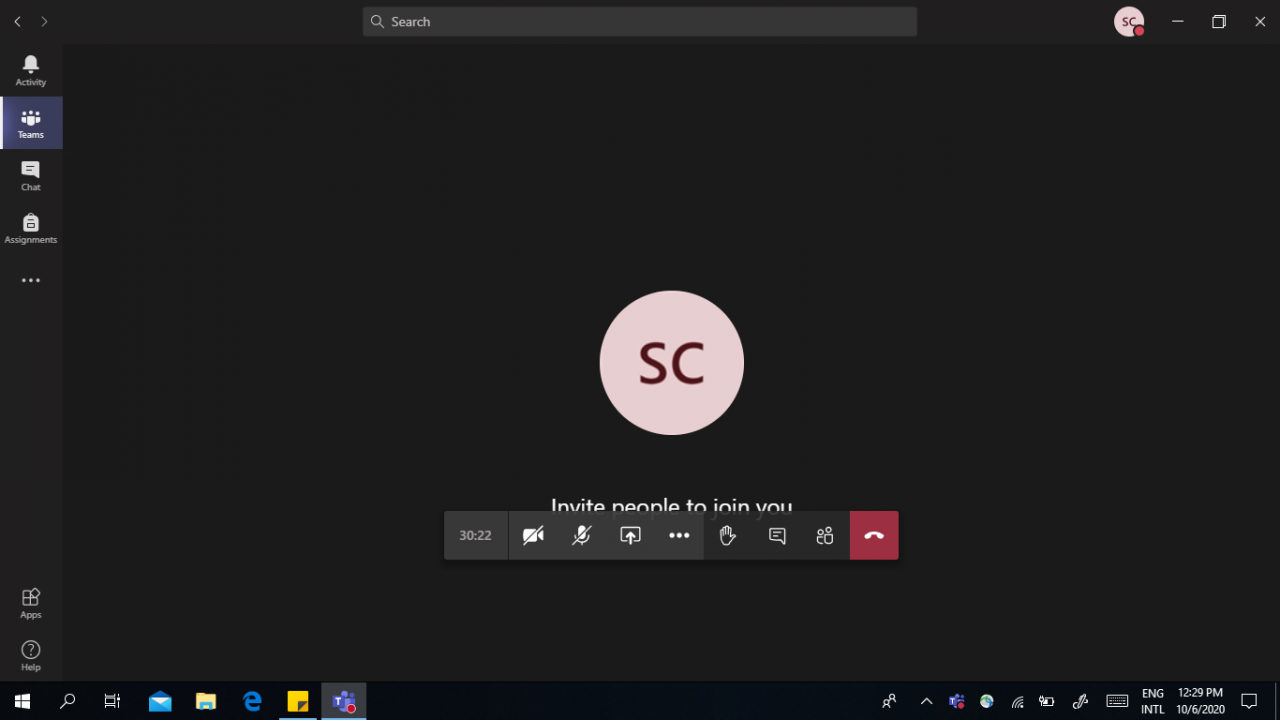
Task: Show more apps via sidebar ellipsis
Action: coord(31,281)
